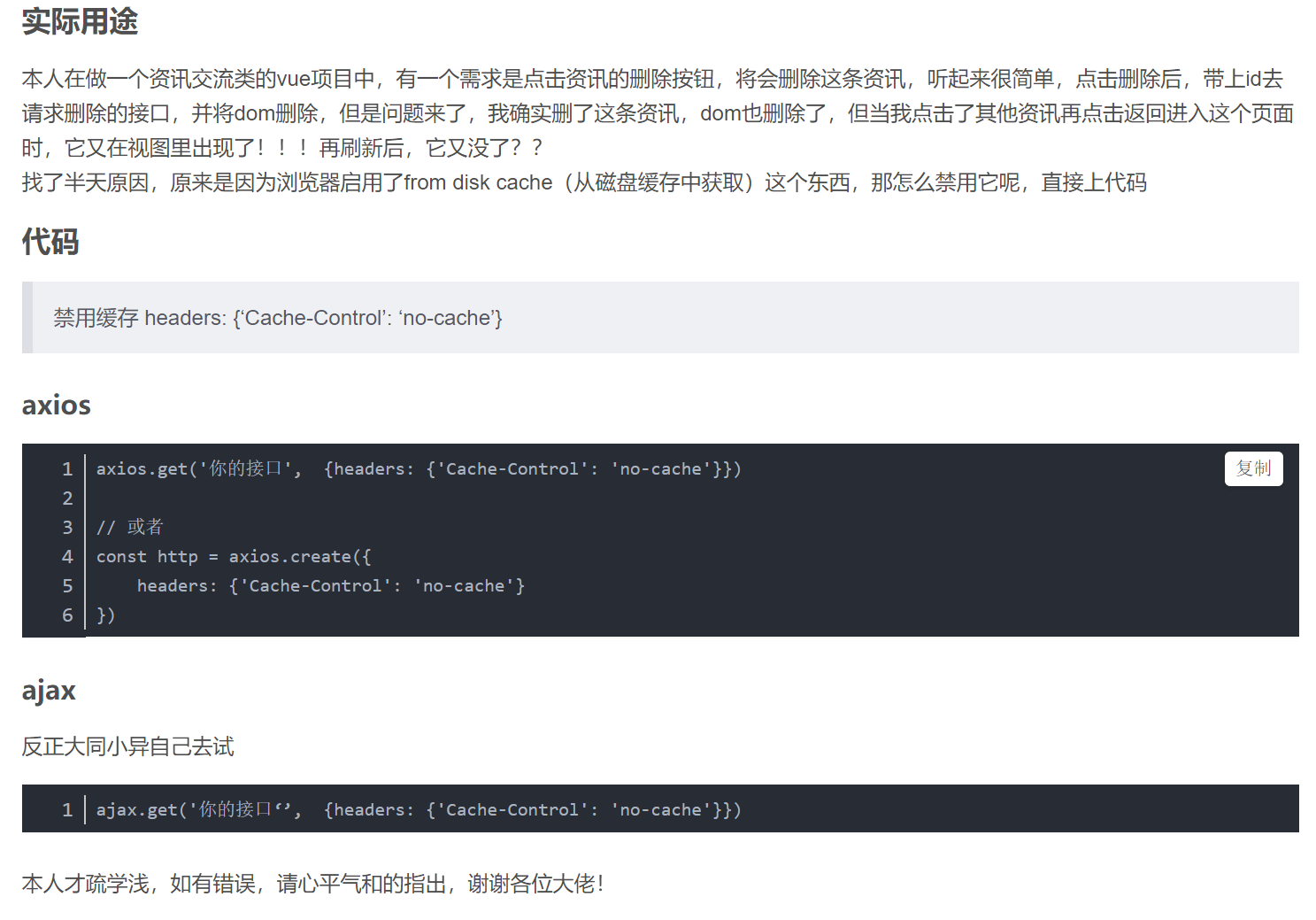Image resolution: width=1316 pixels, height=920 pixels.
Task: Click line number 6 in axios code block
Action: click(x=67, y=615)
